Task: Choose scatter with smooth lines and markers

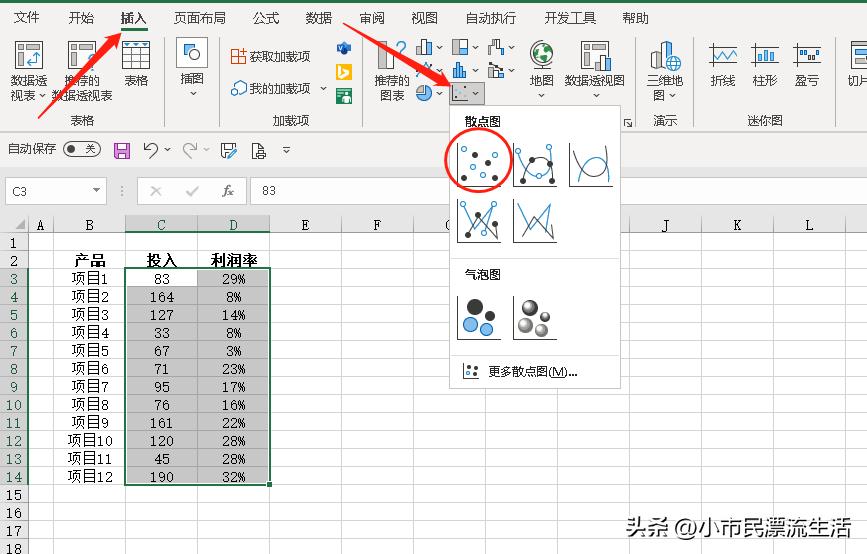Action: pyautogui.click(x=535, y=164)
